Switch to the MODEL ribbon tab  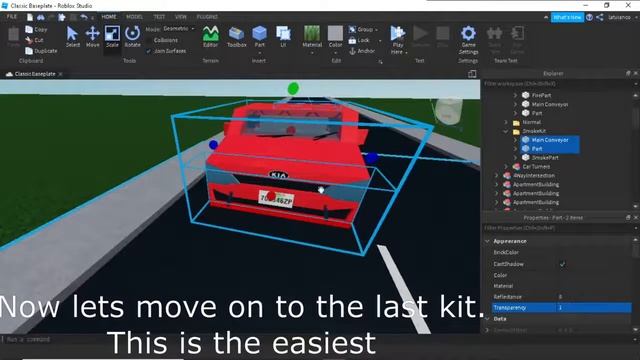pyautogui.click(x=134, y=17)
